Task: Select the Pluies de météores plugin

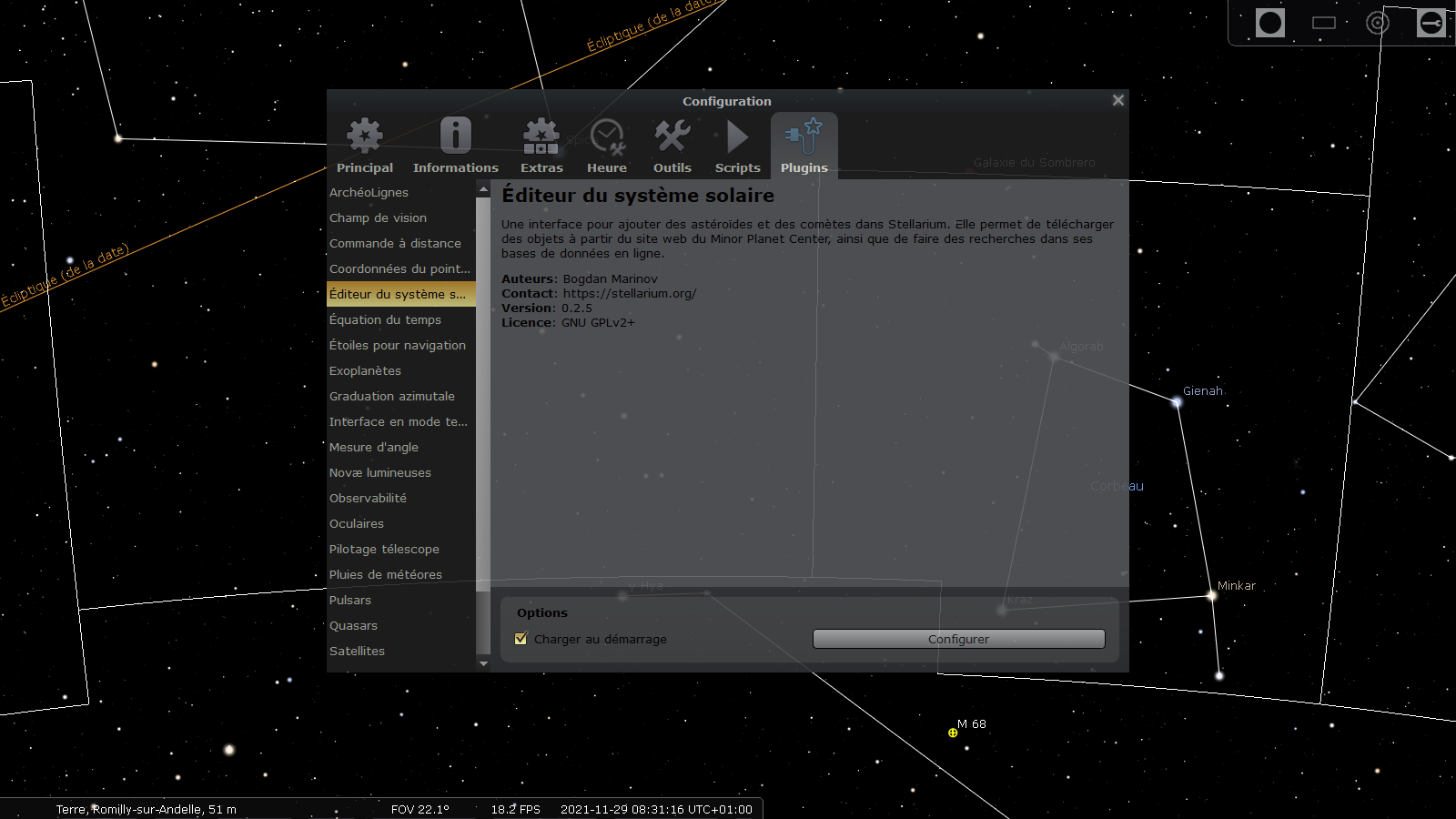Action: pyautogui.click(x=386, y=574)
